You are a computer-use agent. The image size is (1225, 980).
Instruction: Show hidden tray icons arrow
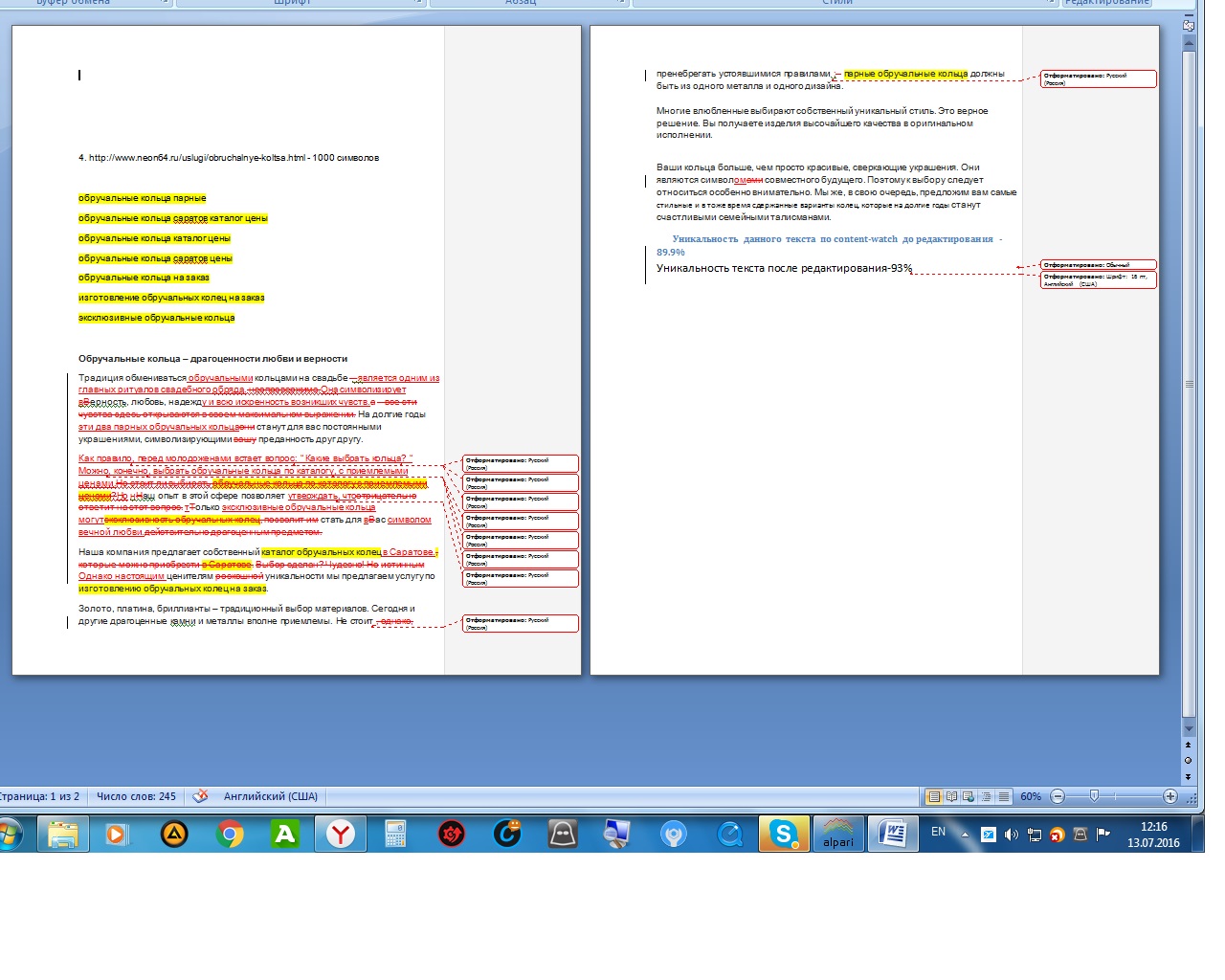pos(965,835)
